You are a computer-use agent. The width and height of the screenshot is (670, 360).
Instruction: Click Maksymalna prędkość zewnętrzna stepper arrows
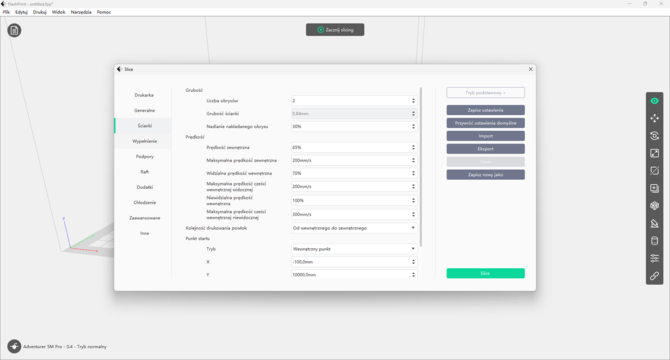click(x=413, y=161)
